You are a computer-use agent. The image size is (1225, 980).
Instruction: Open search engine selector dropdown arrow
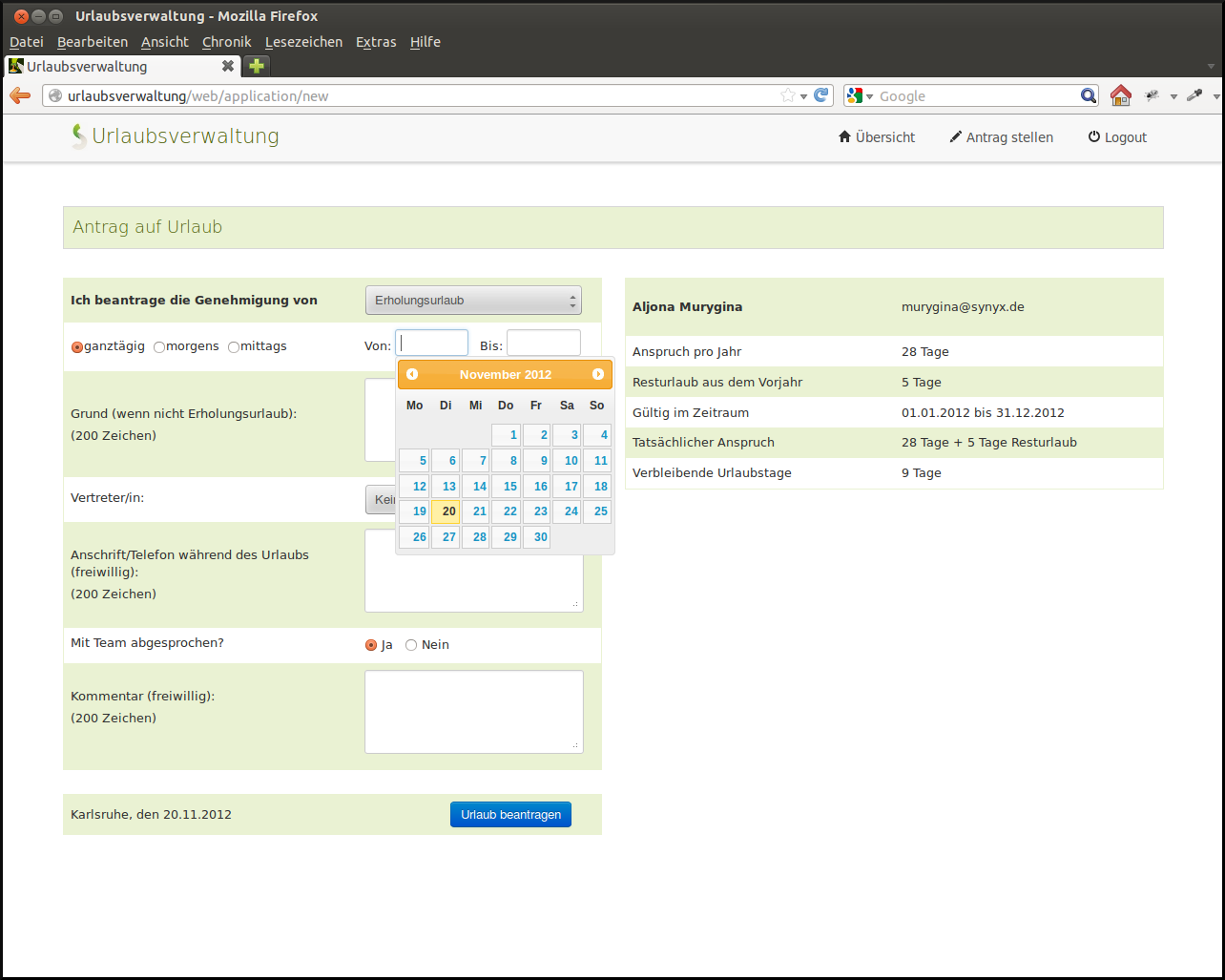(x=870, y=96)
